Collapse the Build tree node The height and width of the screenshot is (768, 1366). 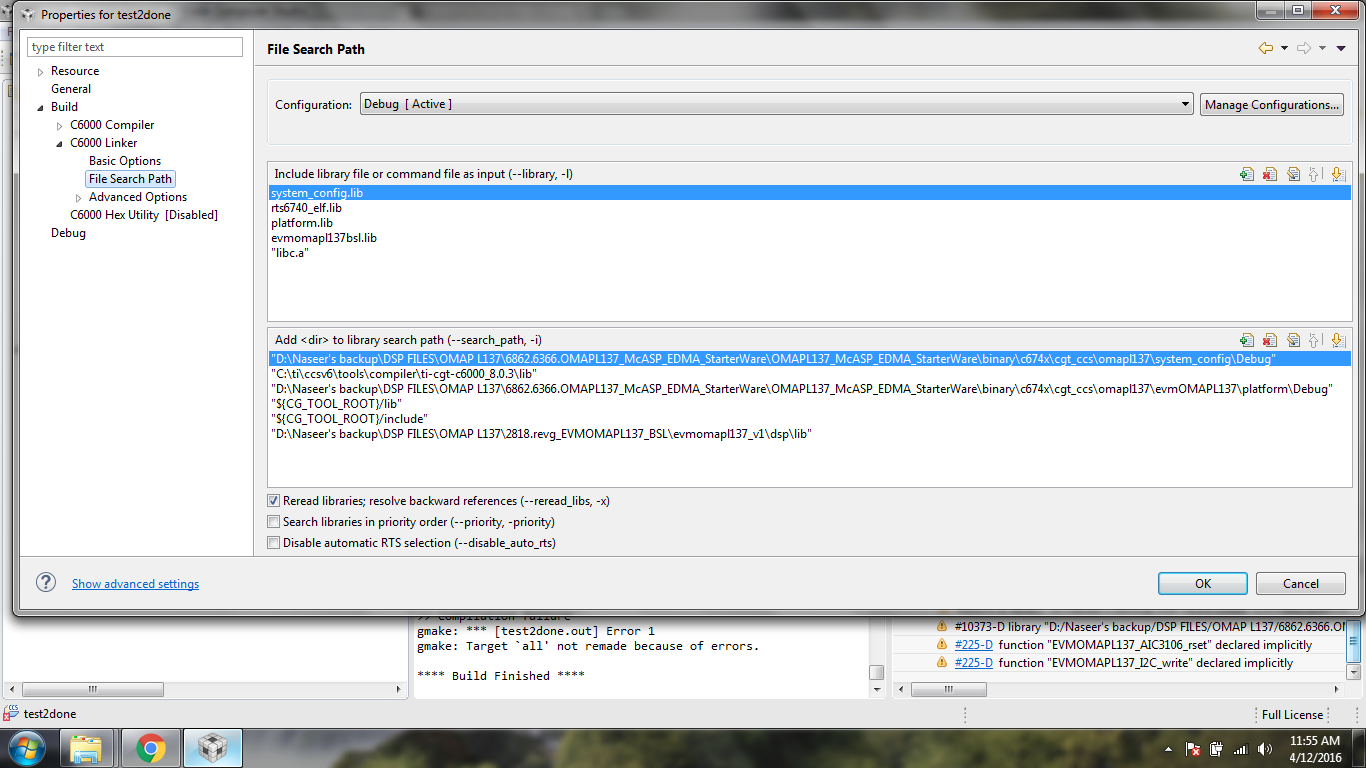41,107
